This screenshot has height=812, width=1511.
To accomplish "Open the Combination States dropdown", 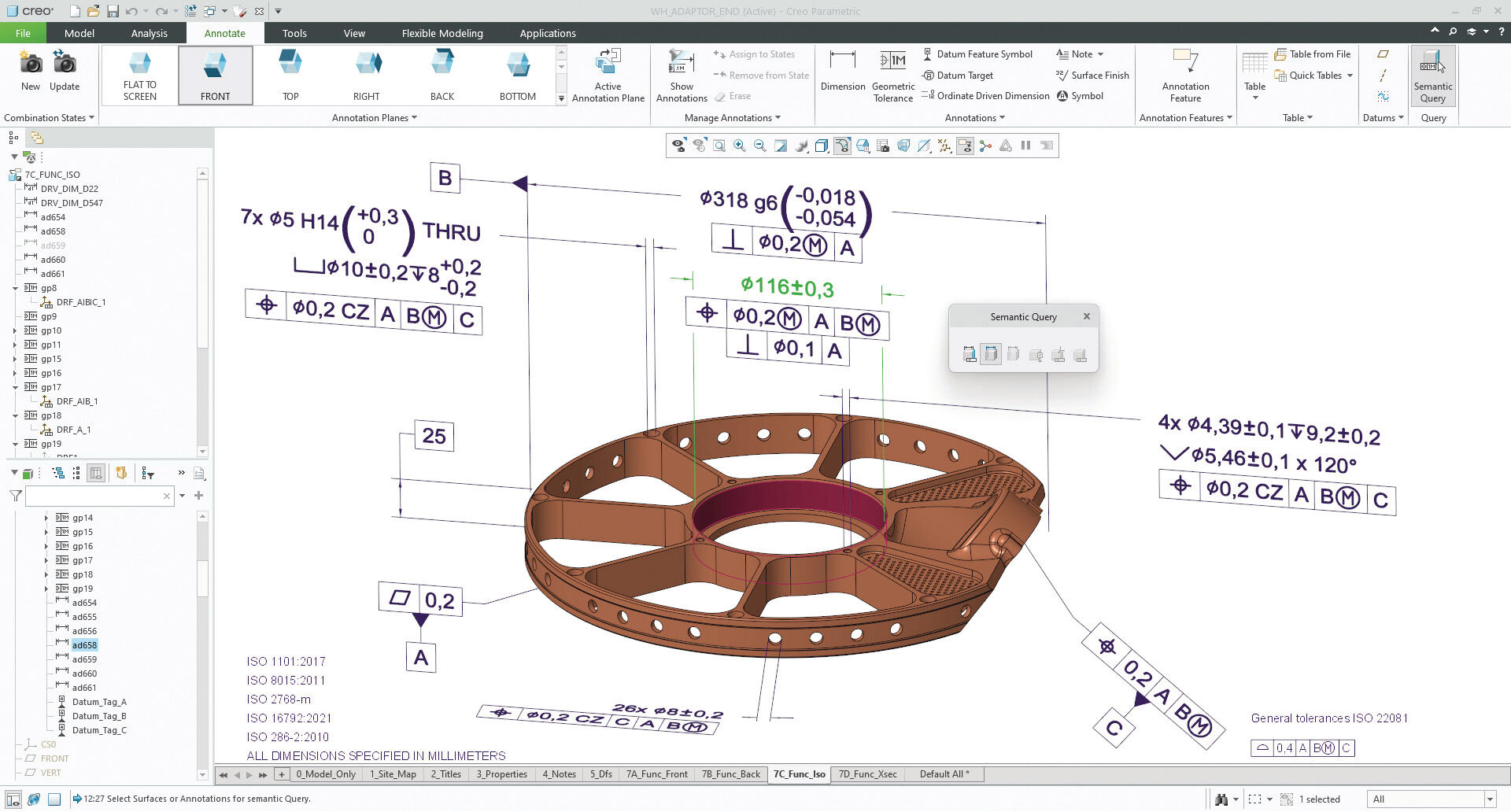I will [x=46, y=117].
